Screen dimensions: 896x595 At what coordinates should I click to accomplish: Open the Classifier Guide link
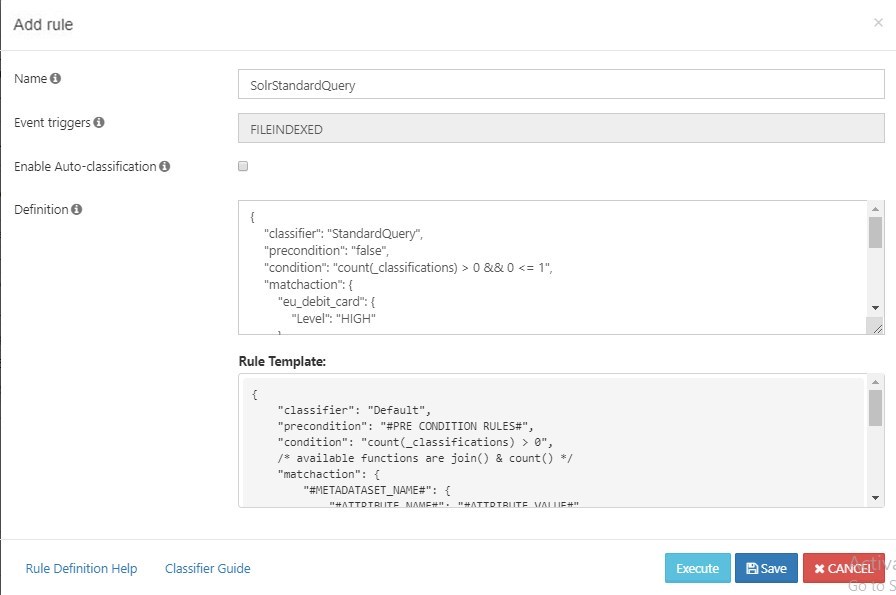pos(207,568)
